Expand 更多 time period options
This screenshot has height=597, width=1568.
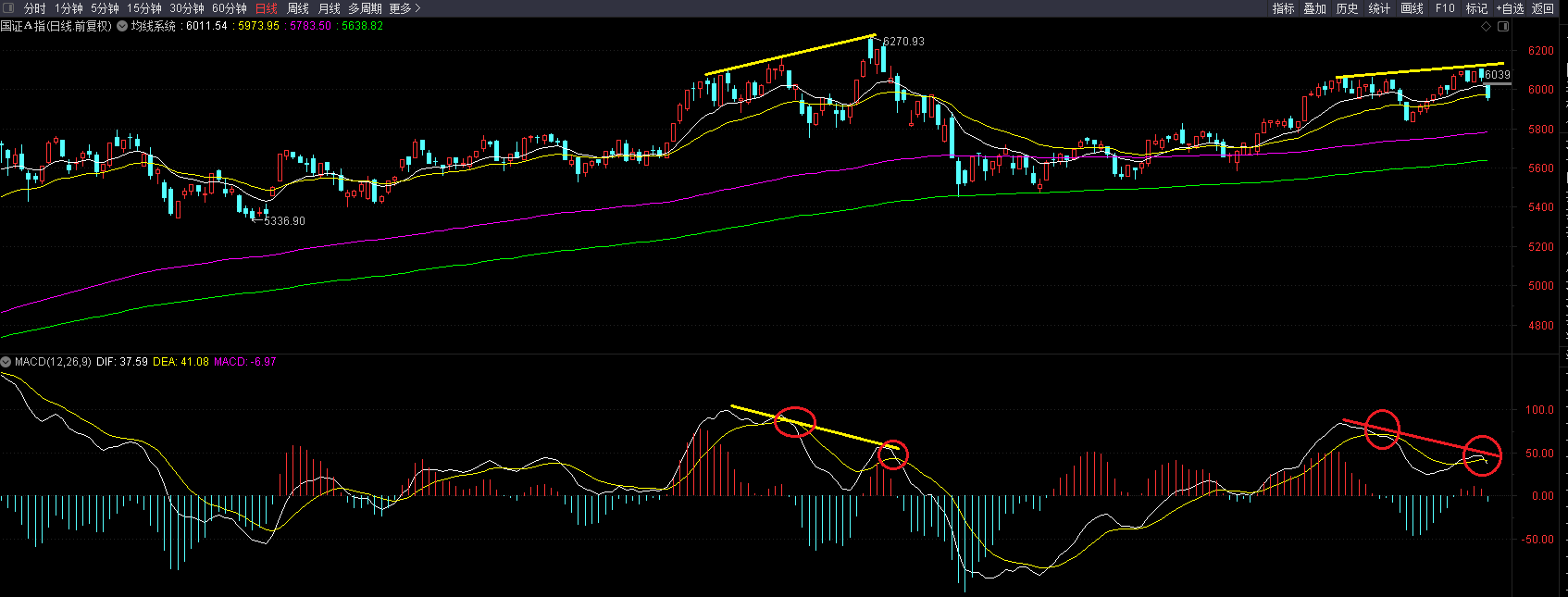[x=404, y=8]
